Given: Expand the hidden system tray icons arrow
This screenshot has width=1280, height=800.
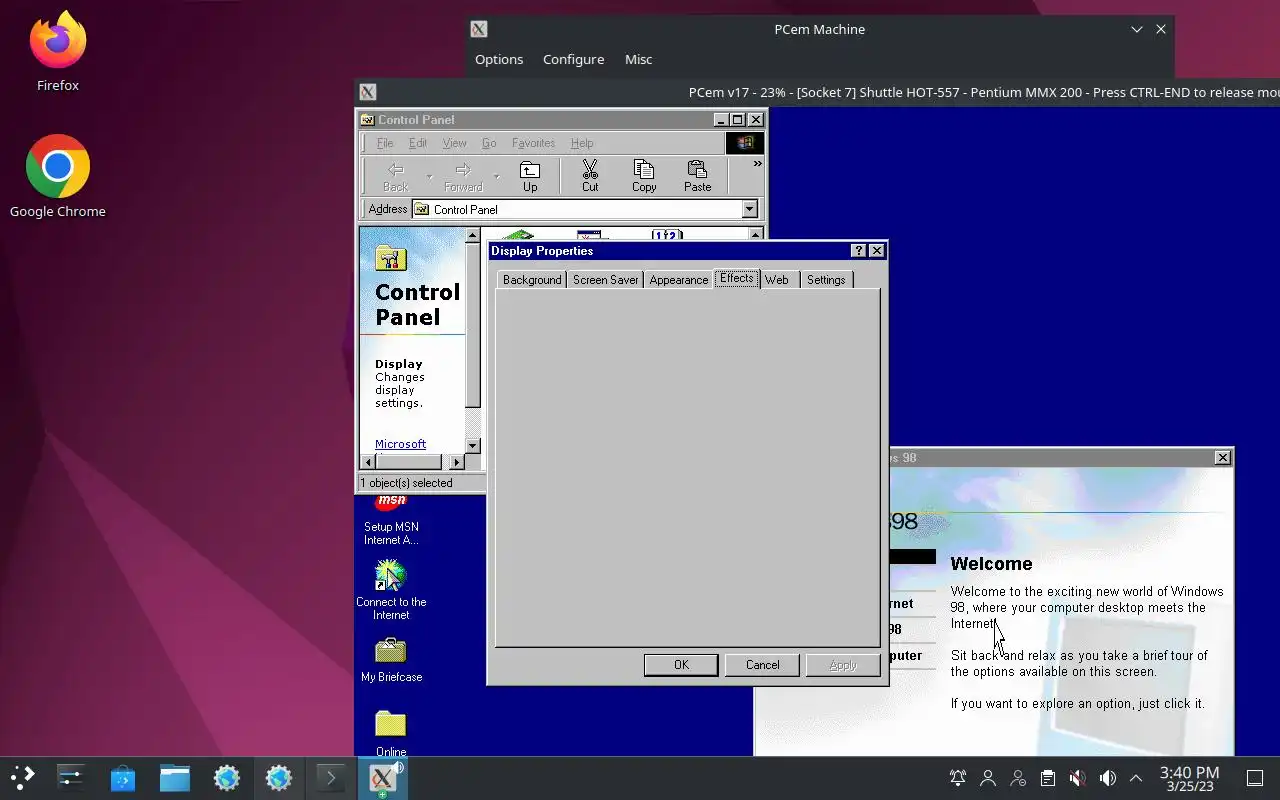Looking at the screenshot, I should pos(1136,778).
